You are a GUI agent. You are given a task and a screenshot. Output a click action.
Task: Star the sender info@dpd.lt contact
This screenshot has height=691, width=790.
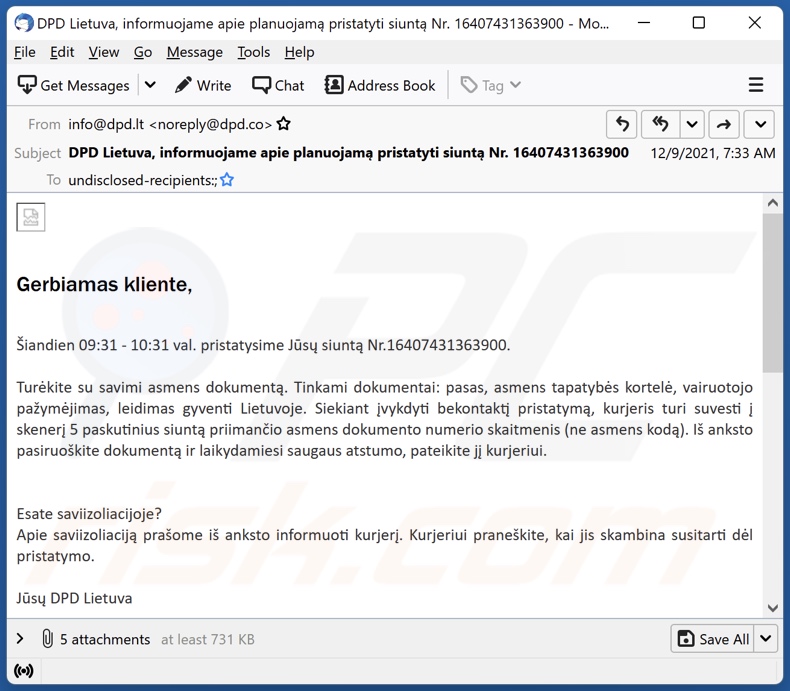(x=284, y=123)
